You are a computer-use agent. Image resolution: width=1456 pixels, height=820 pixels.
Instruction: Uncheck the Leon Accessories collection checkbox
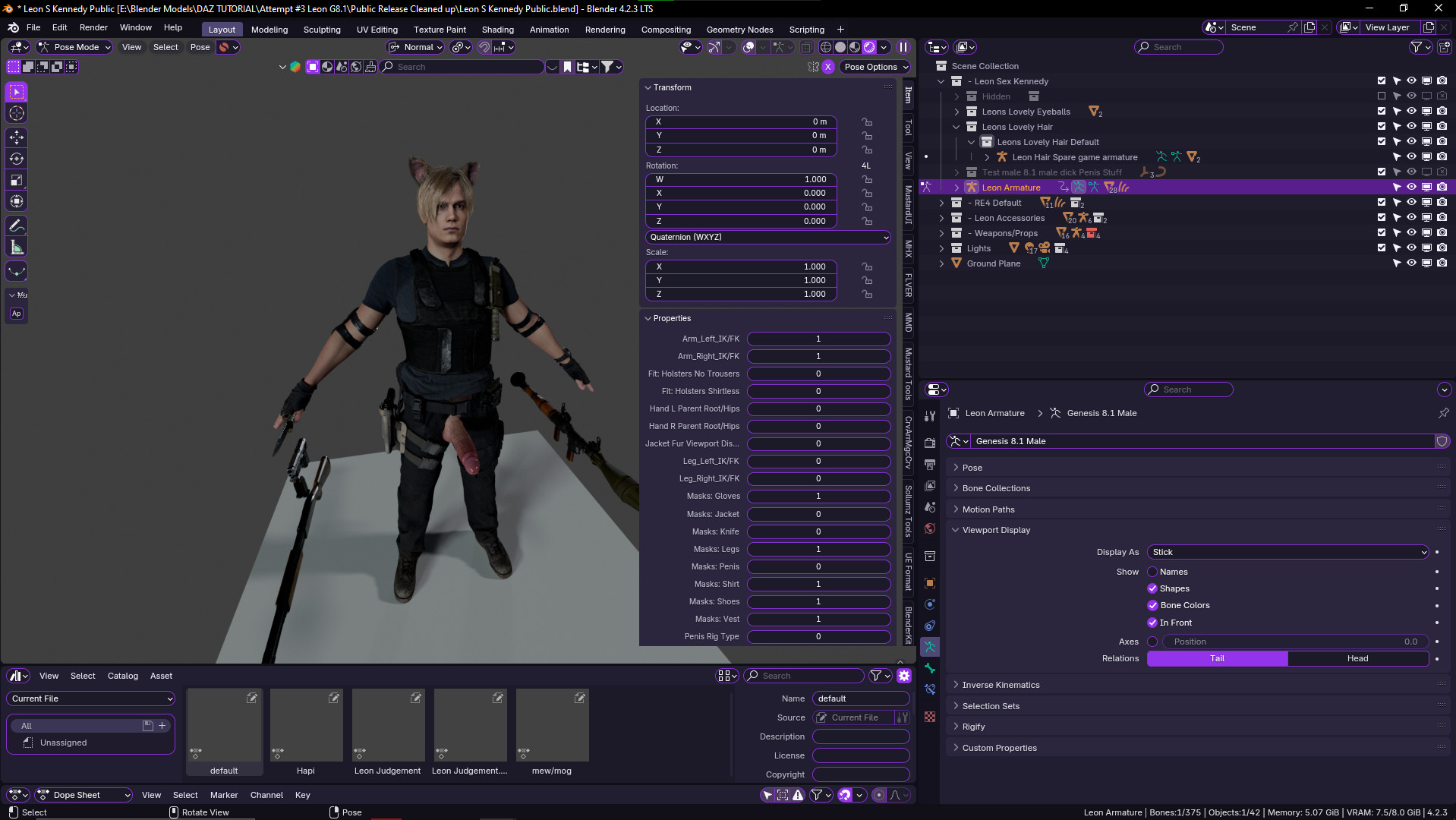coord(1382,218)
